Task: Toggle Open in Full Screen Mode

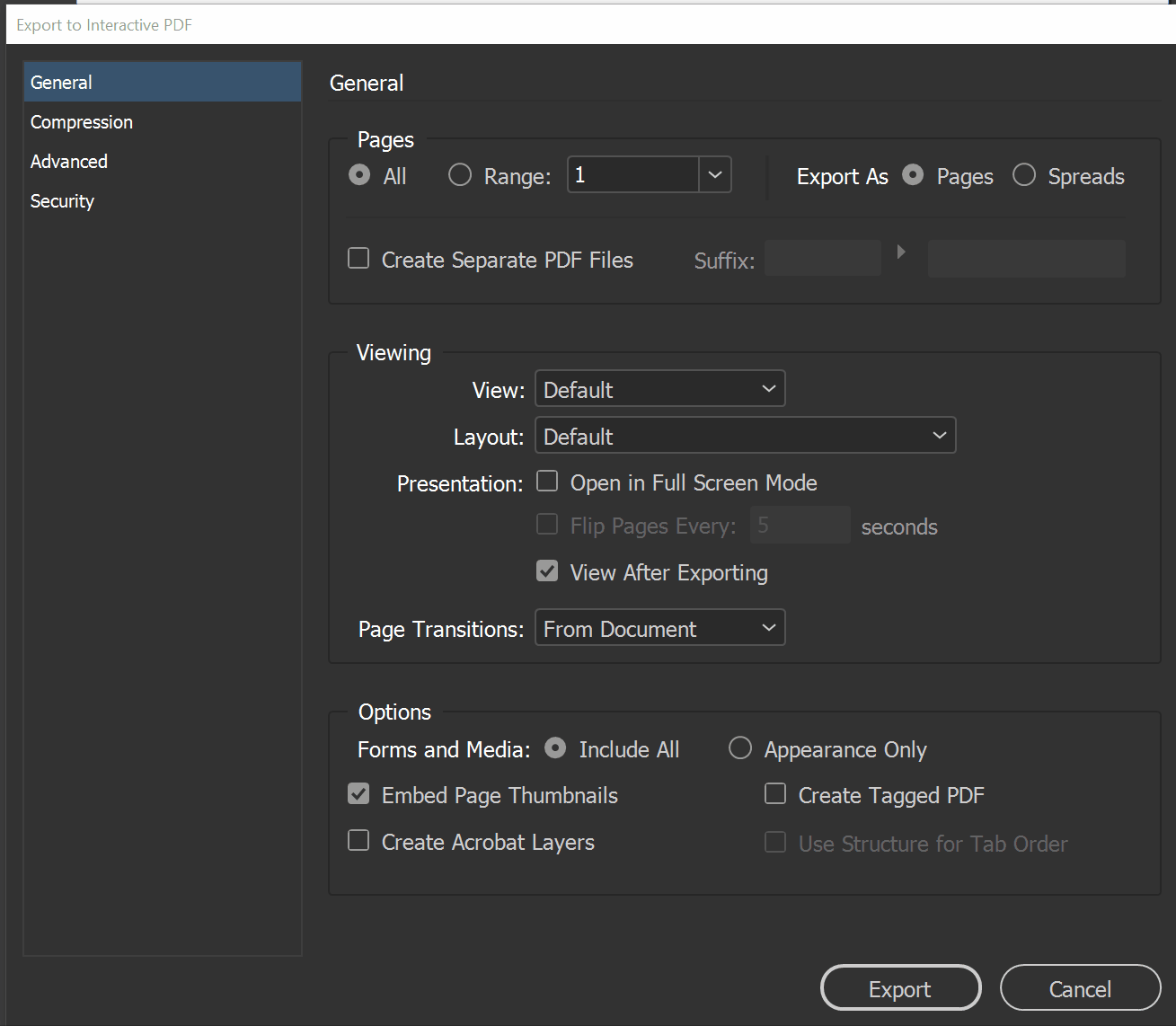Action: coord(547,482)
